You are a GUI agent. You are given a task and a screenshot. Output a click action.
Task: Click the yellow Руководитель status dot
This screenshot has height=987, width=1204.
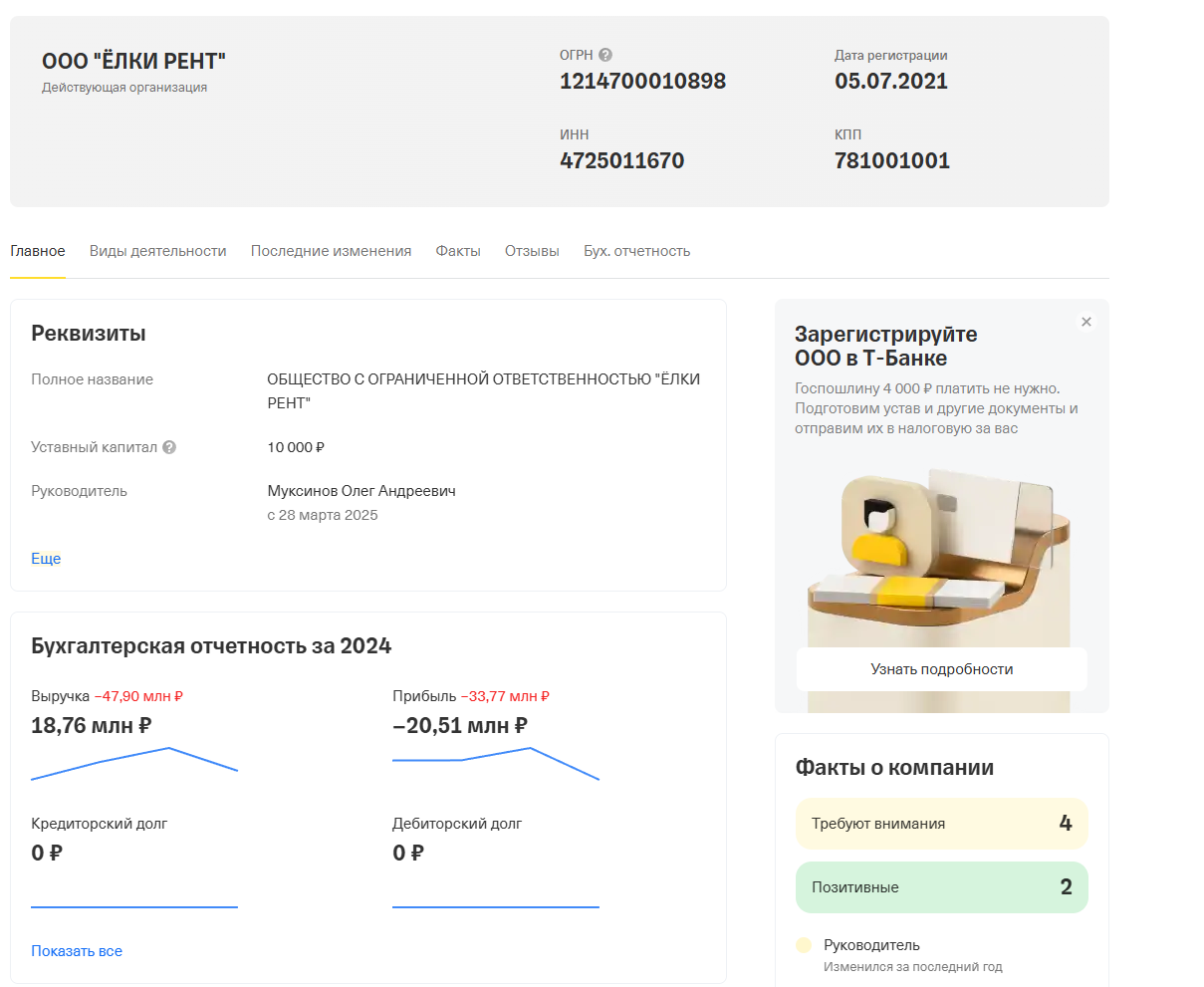click(x=804, y=945)
